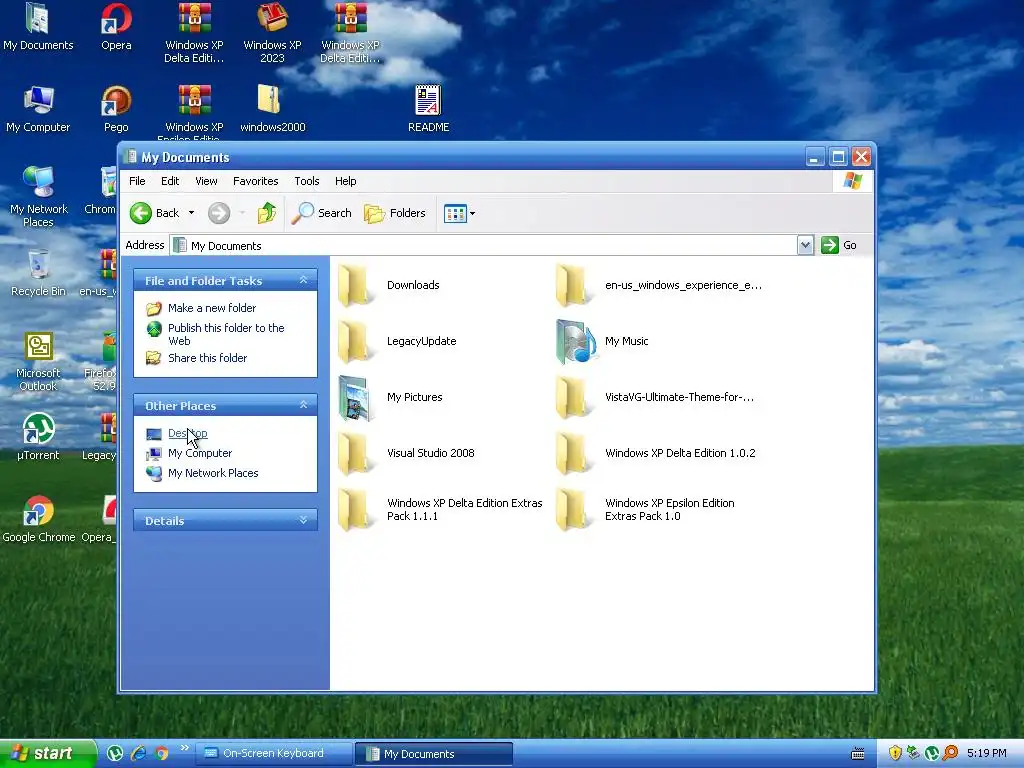Select My Network Places desktop icon
This screenshot has height=768, width=1024.
tap(38, 182)
